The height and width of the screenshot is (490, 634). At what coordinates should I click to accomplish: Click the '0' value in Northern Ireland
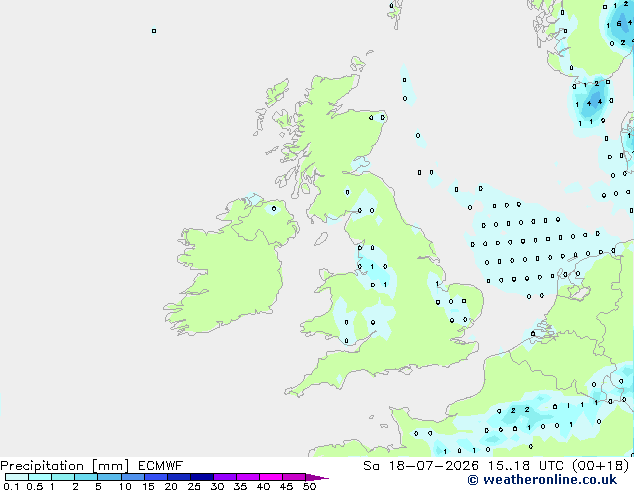274,209
